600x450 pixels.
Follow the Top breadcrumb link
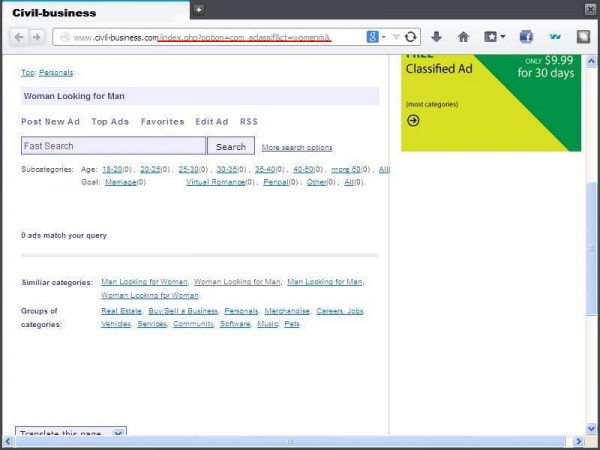28,73
